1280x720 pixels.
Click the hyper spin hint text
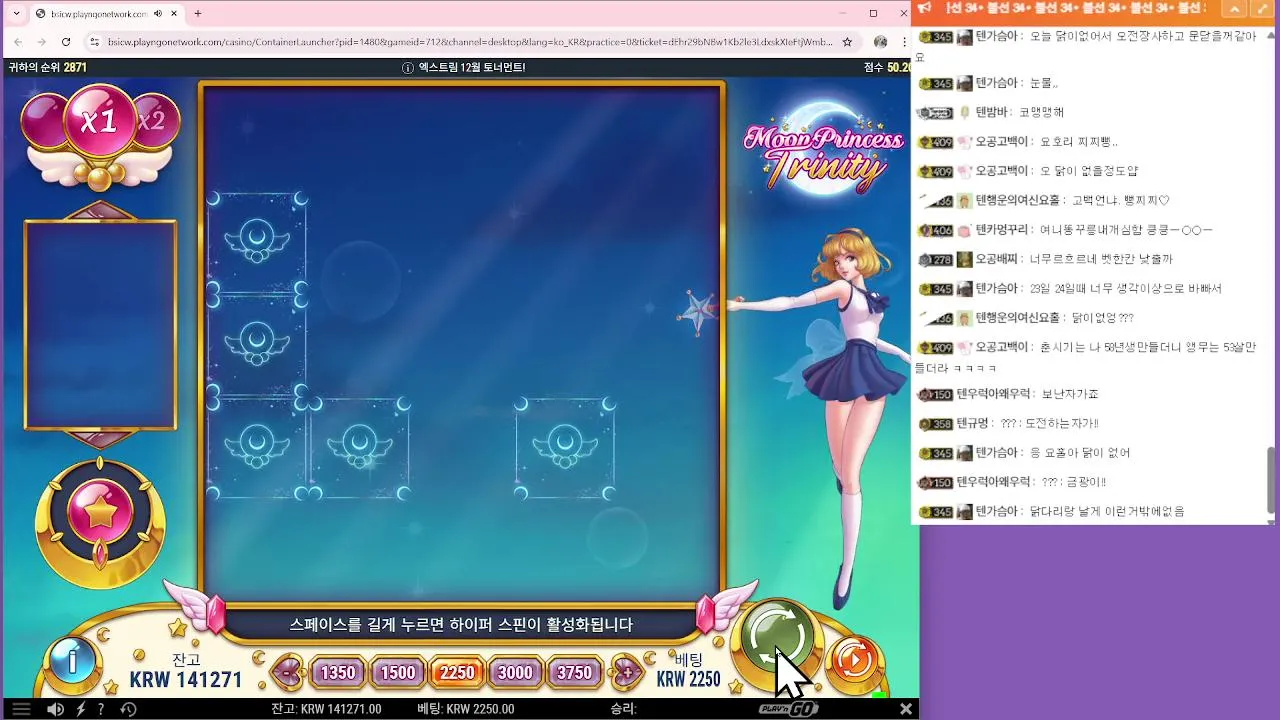(x=461, y=625)
